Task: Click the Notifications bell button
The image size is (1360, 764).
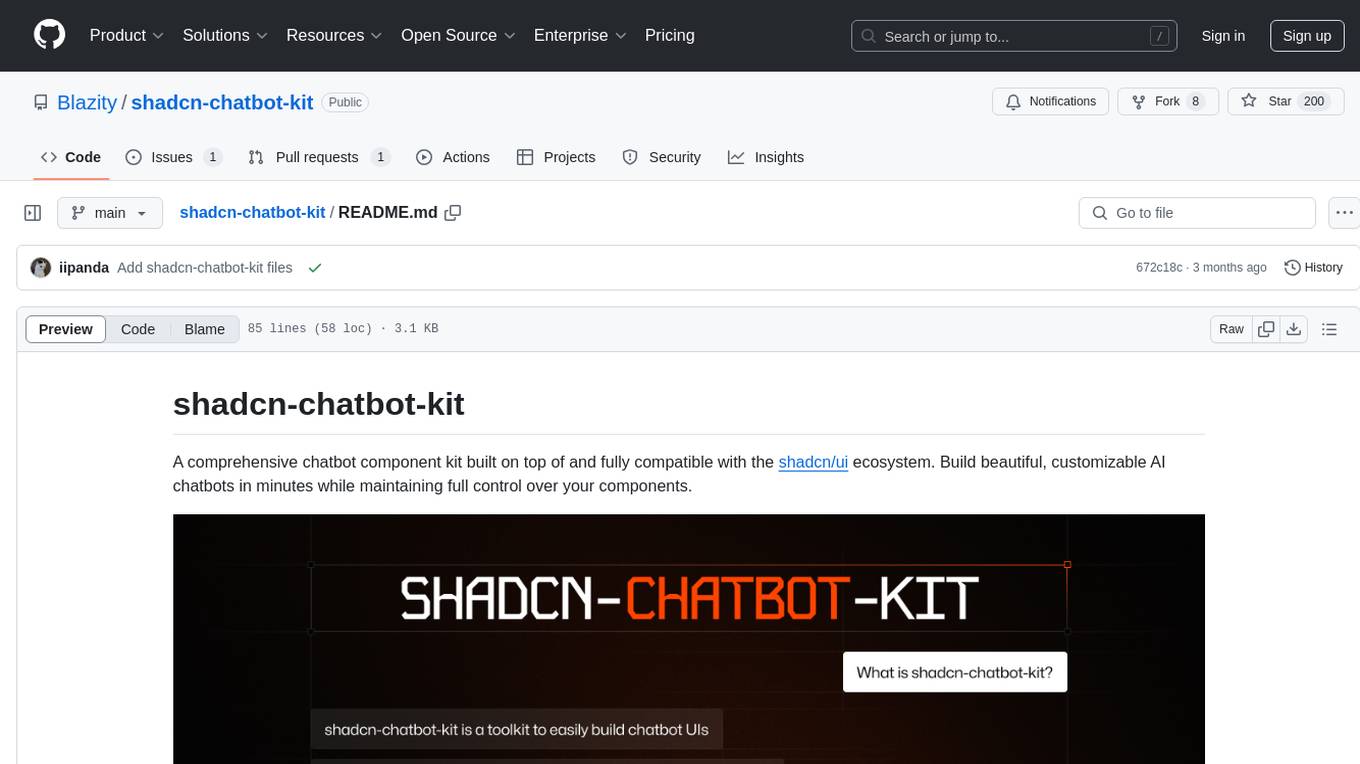Action: [1051, 101]
